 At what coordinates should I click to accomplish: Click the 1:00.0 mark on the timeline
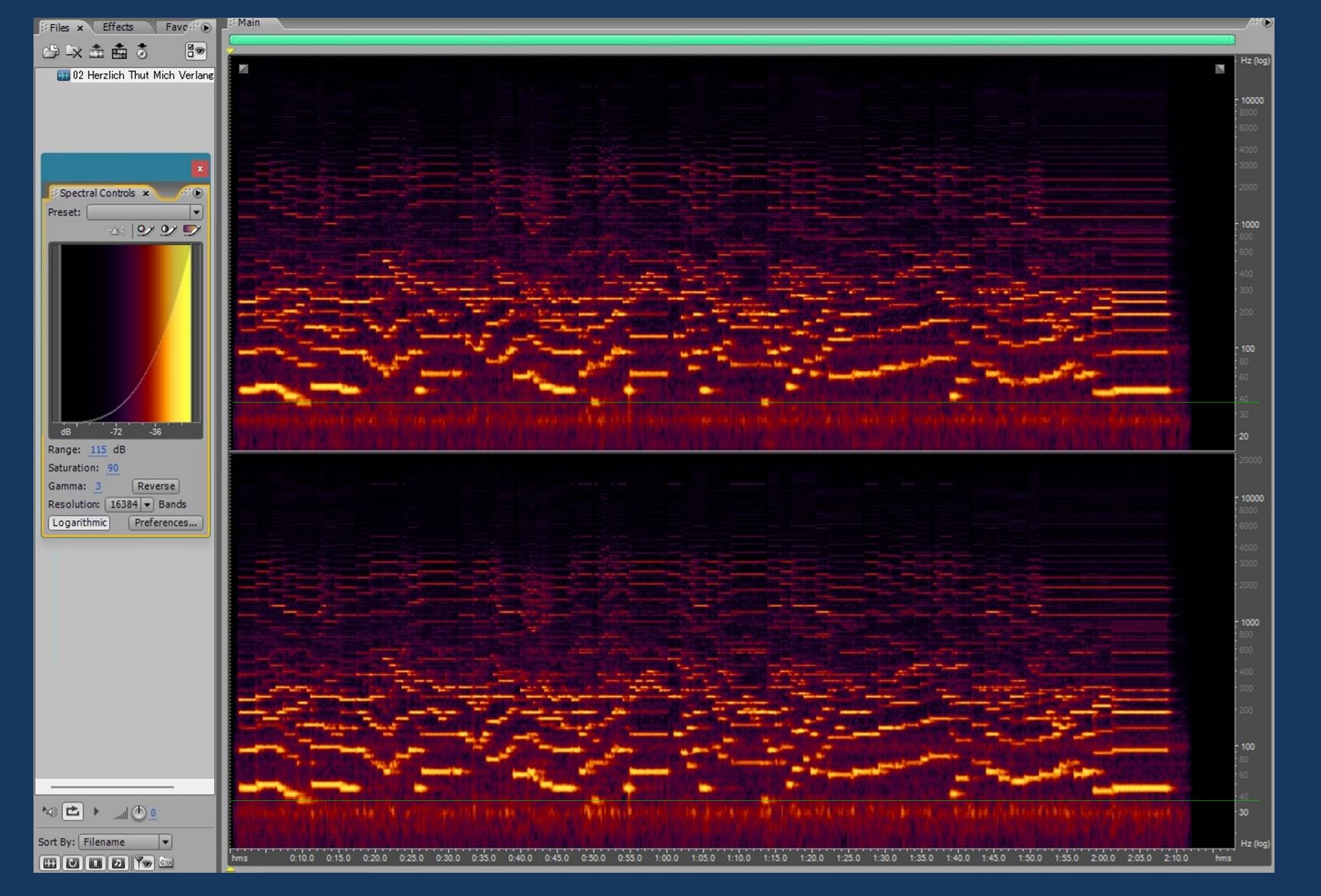(666, 858)
